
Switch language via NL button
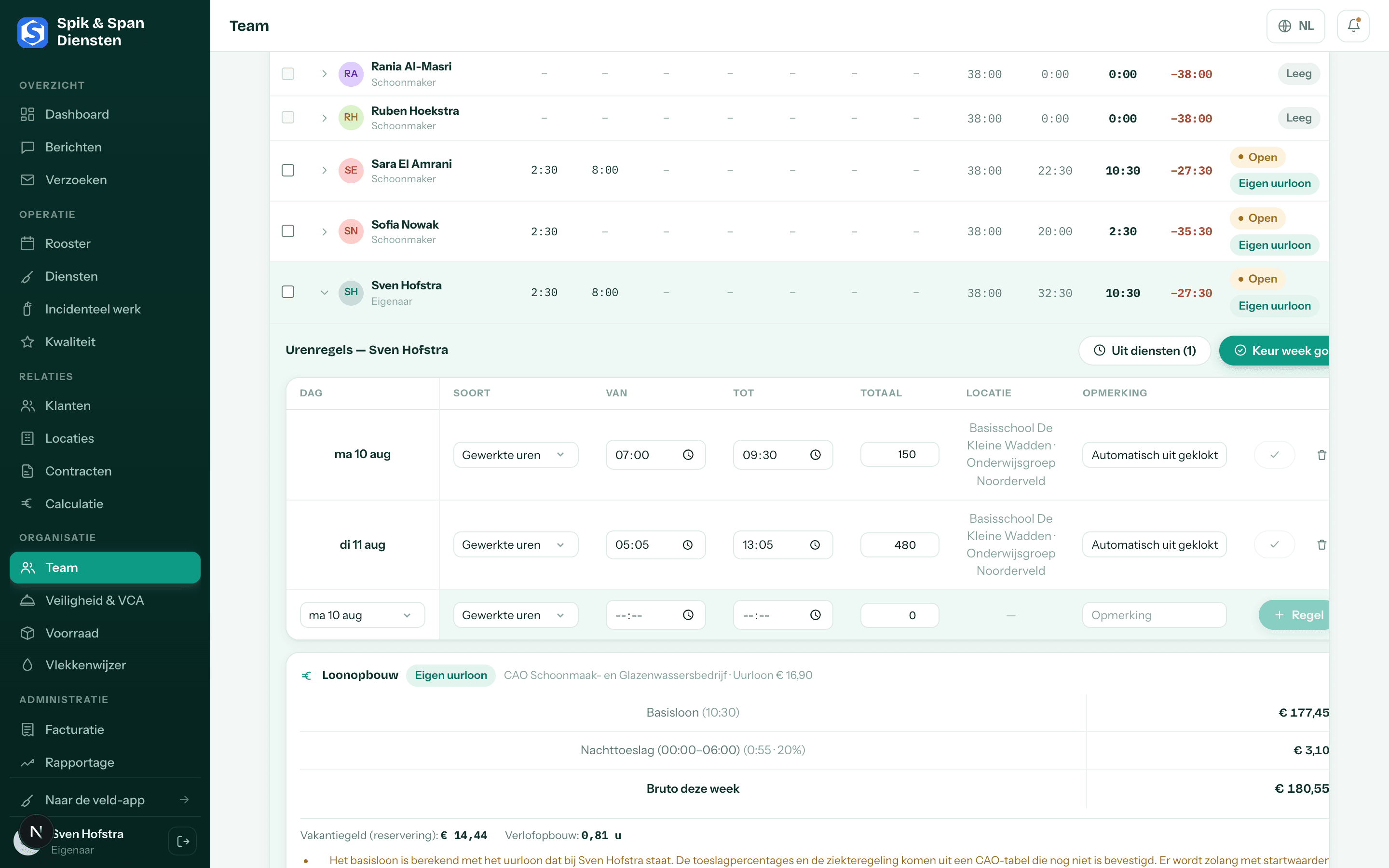[1295, 26]
